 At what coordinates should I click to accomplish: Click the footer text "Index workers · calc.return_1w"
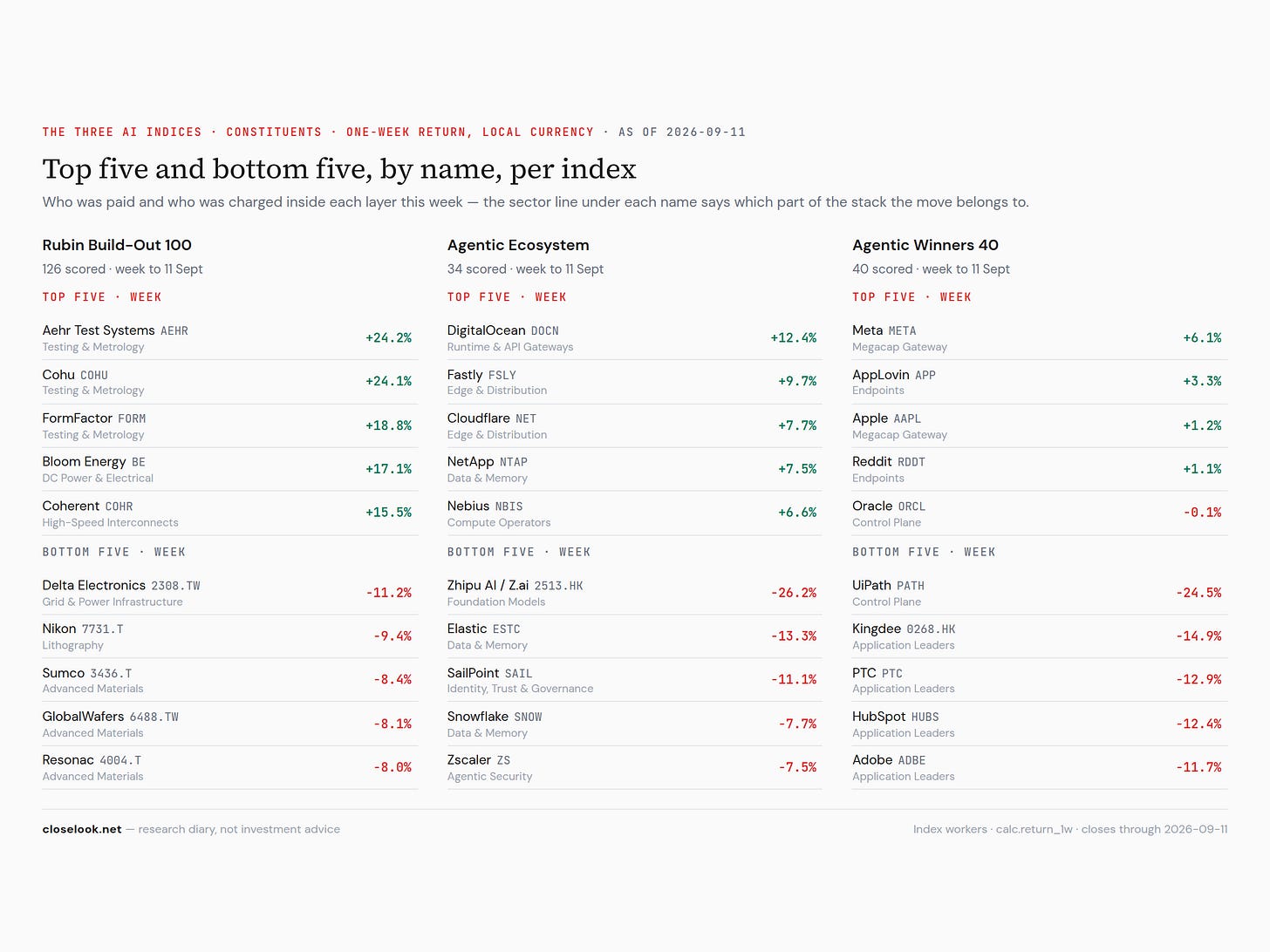click(993, 829)
